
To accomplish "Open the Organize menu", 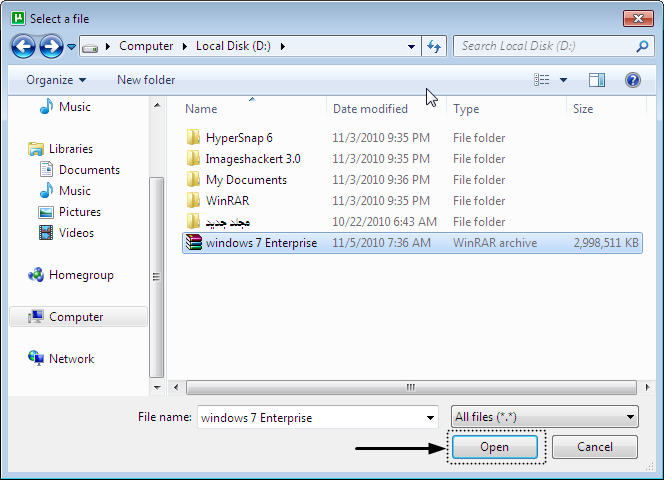I will point(56,80).
